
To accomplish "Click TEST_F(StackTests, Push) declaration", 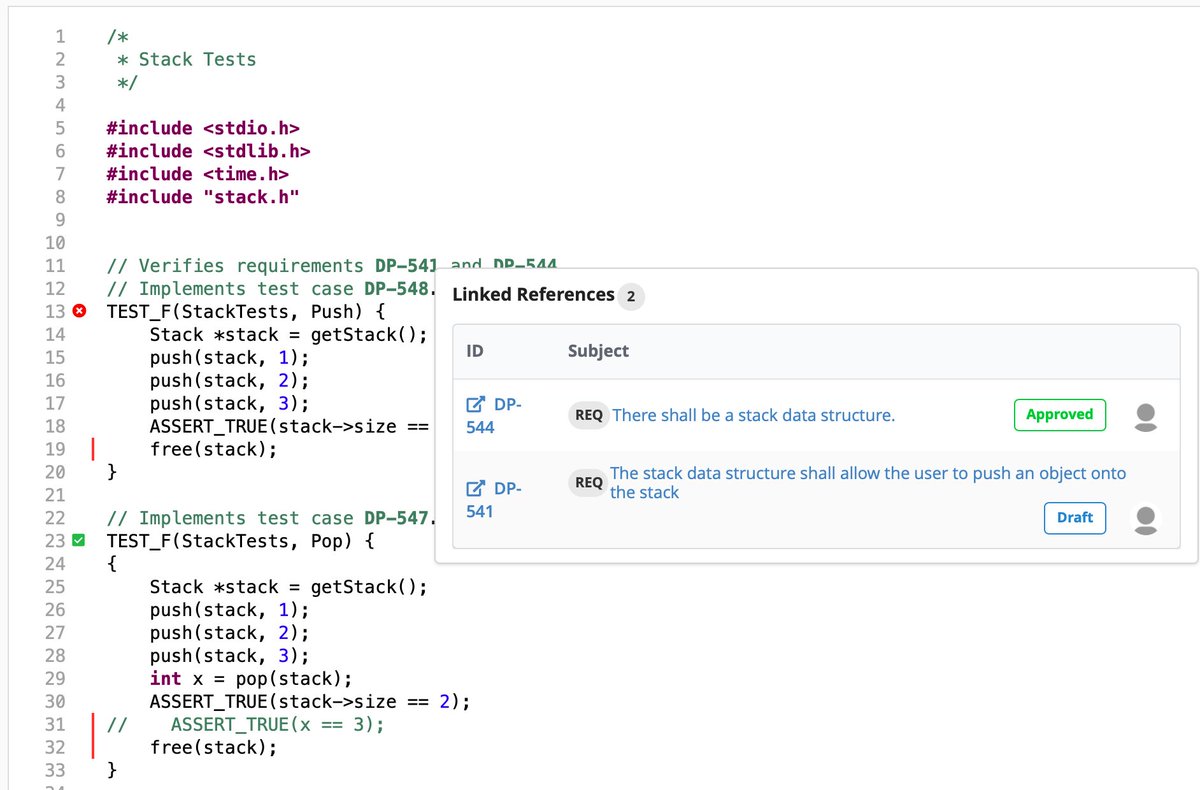I will (x=246, y=312).
